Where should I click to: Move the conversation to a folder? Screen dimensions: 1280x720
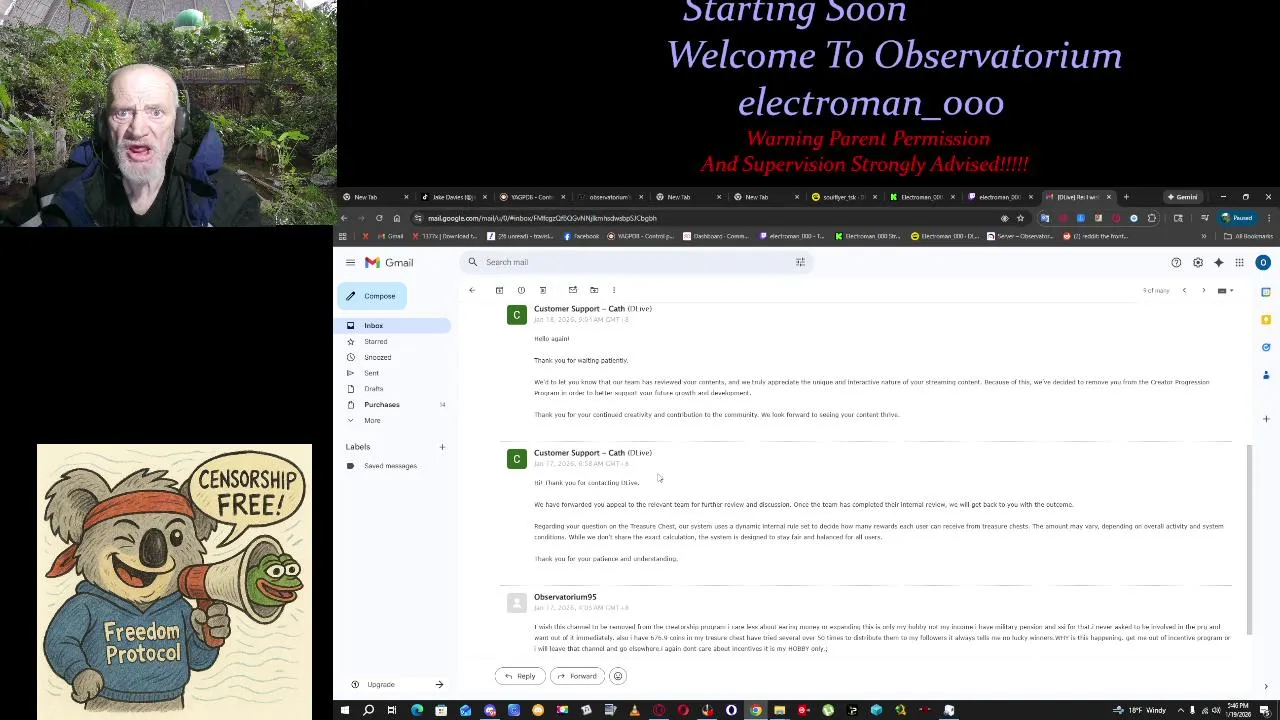pyautogui.click(x=594, y=290)
